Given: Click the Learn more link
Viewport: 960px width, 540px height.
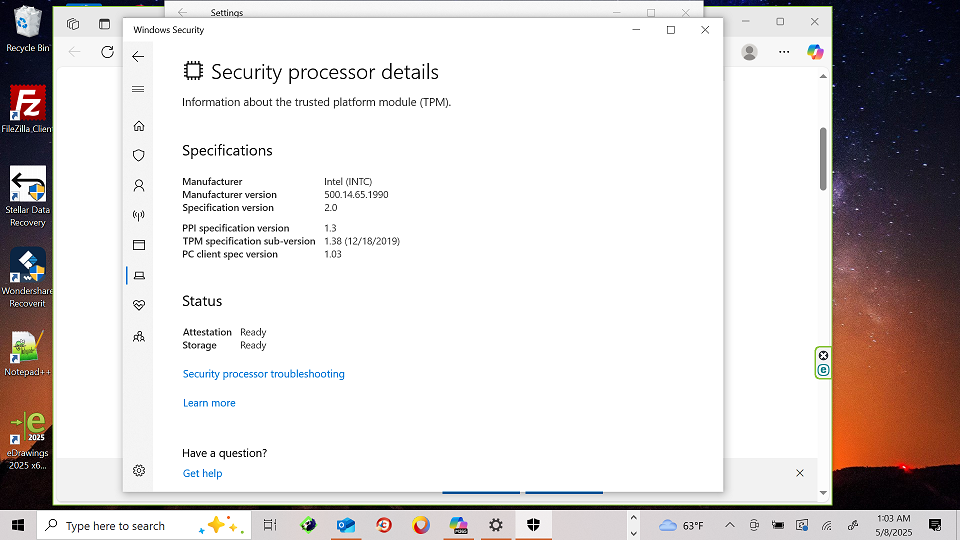Looking at the screenshot, I should [209, 403].
